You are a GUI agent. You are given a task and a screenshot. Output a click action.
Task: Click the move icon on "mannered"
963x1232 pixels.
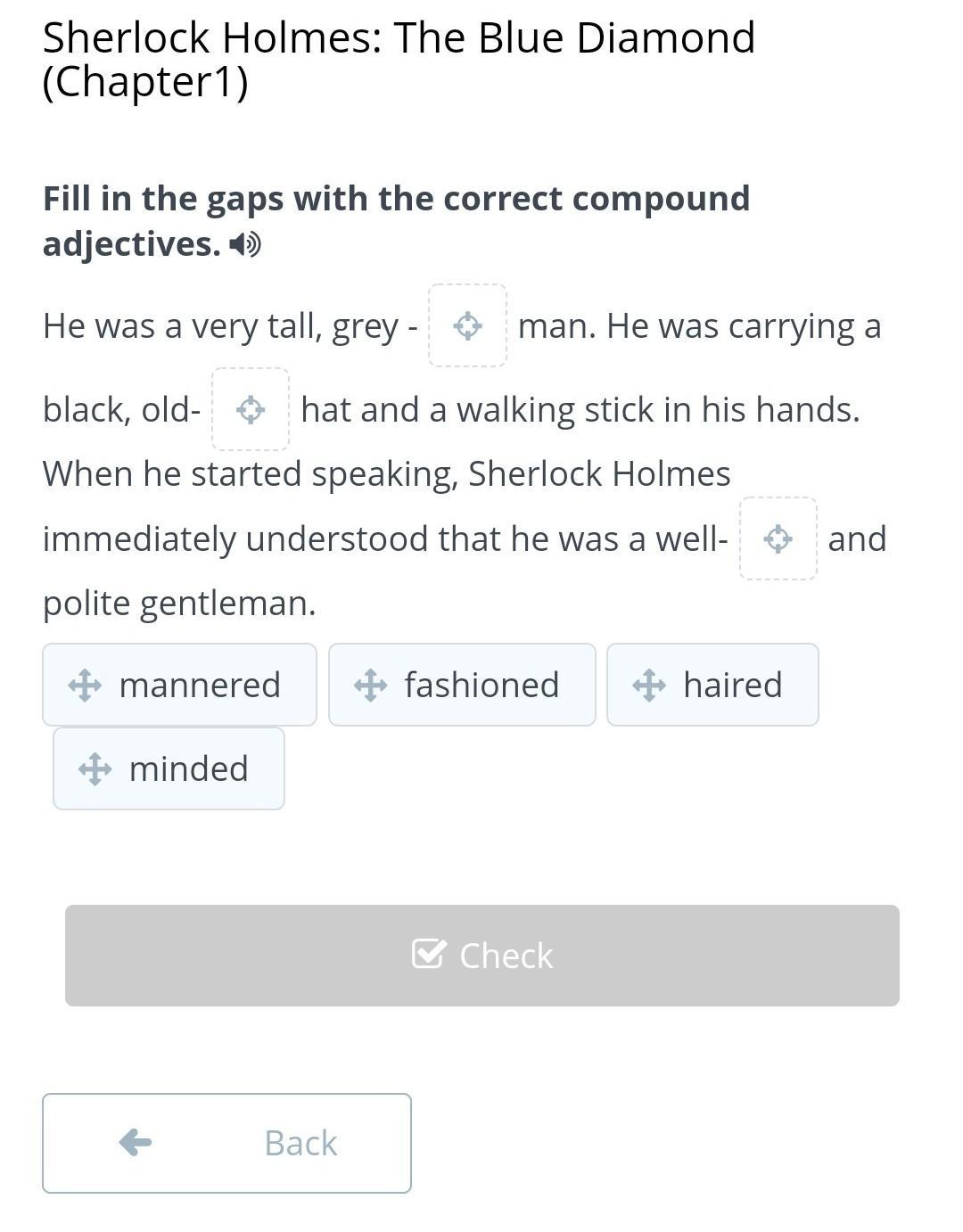pos(85,686)
